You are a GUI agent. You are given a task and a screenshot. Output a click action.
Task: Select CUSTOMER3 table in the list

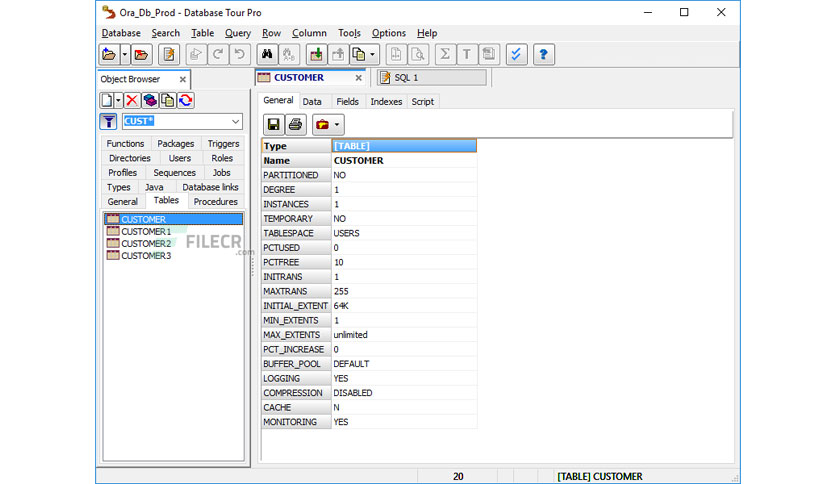pyautogui.click(x=146, y=256)
